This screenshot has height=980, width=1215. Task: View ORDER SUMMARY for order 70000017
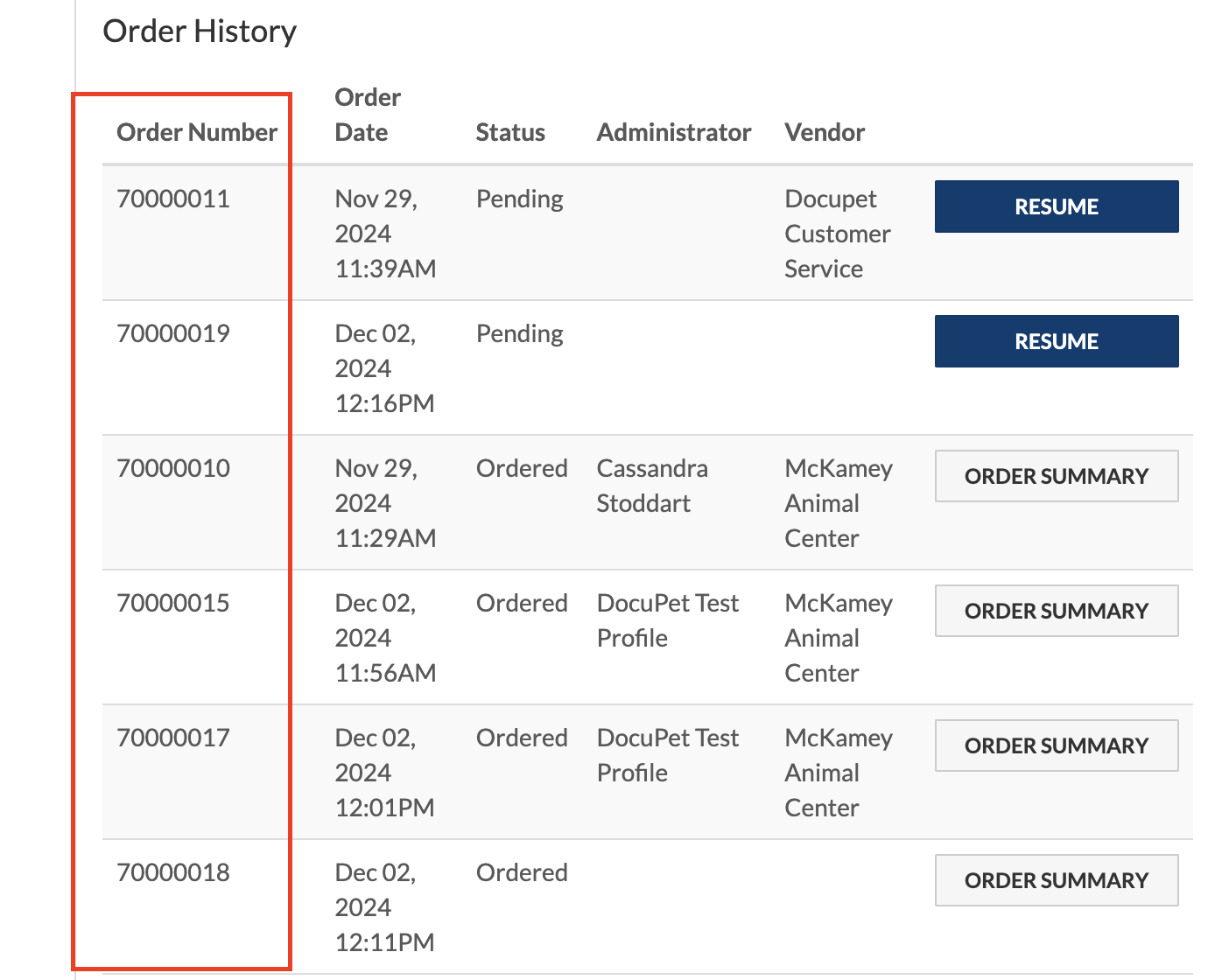(1056, 745)
